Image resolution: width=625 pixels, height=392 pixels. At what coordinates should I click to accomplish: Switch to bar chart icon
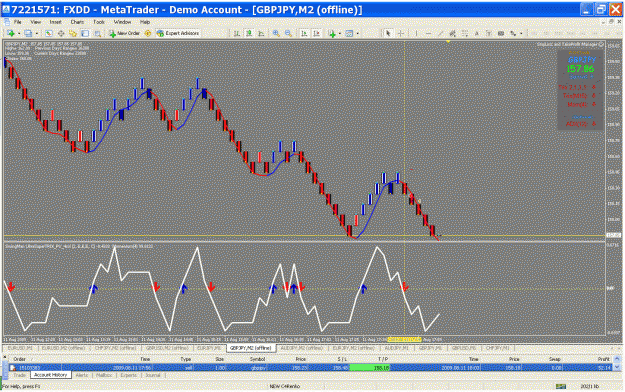pyautogui.click(x=236, y=33)
